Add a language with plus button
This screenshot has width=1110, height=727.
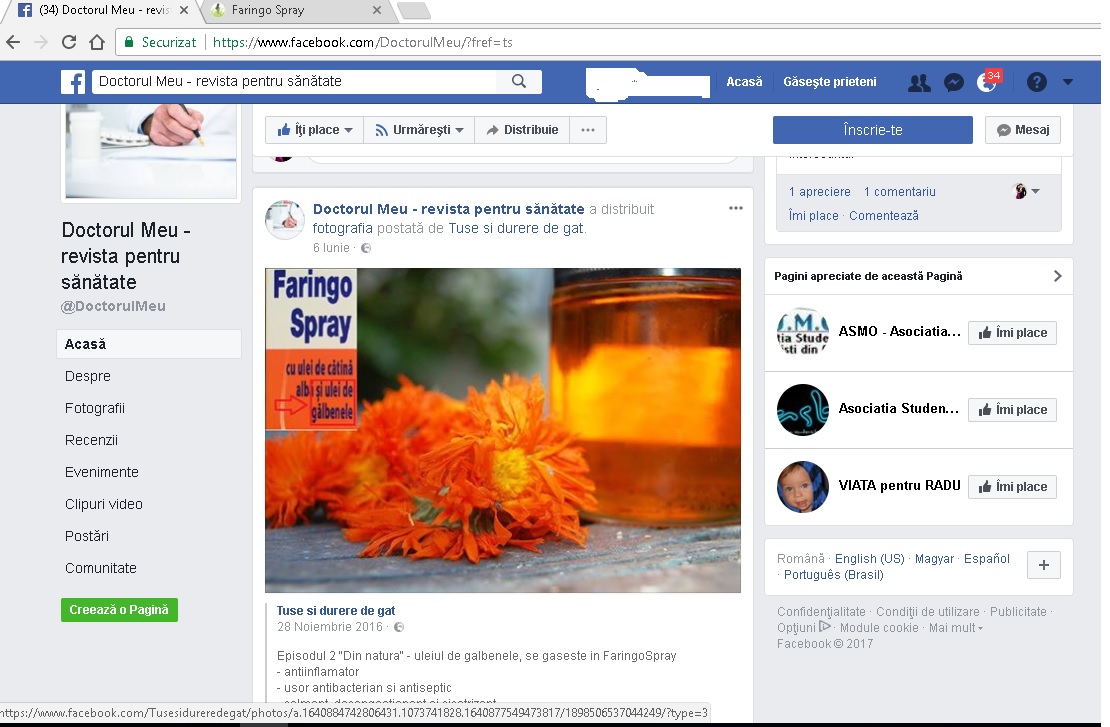point(1043,565)
